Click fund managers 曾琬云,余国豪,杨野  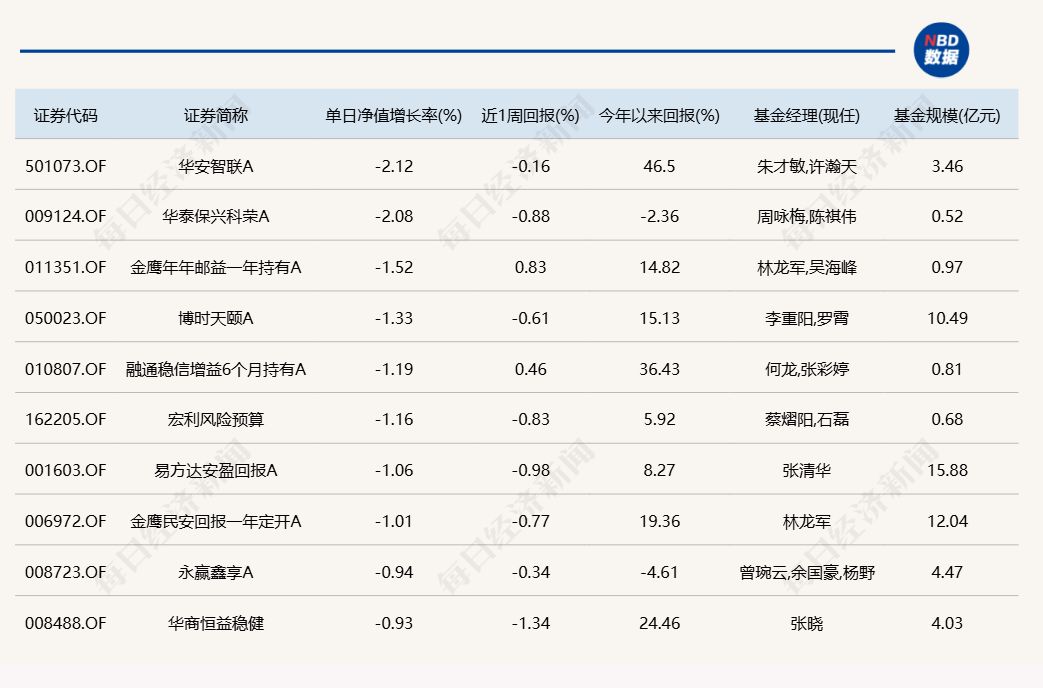807,572
